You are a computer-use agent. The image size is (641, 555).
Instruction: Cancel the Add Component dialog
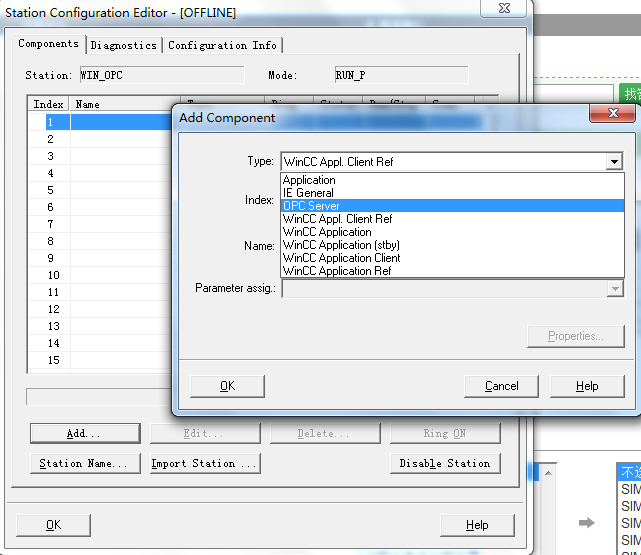click(x=501, y=386)
